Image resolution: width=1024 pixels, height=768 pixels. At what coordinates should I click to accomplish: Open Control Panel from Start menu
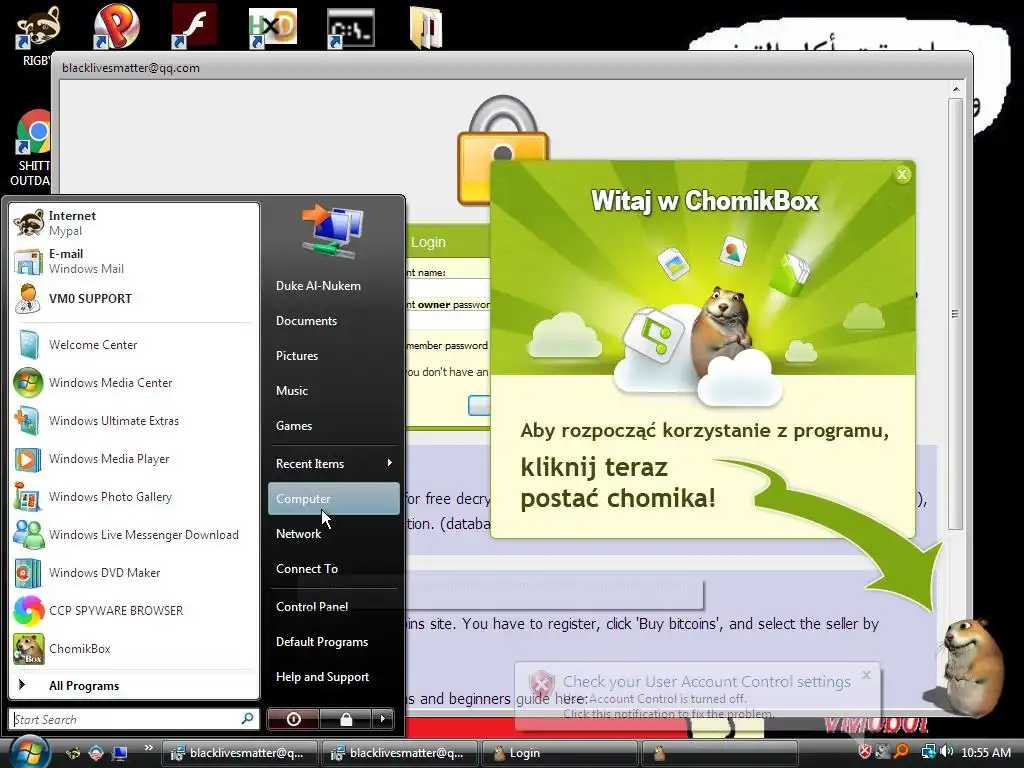tap(333, 607)
